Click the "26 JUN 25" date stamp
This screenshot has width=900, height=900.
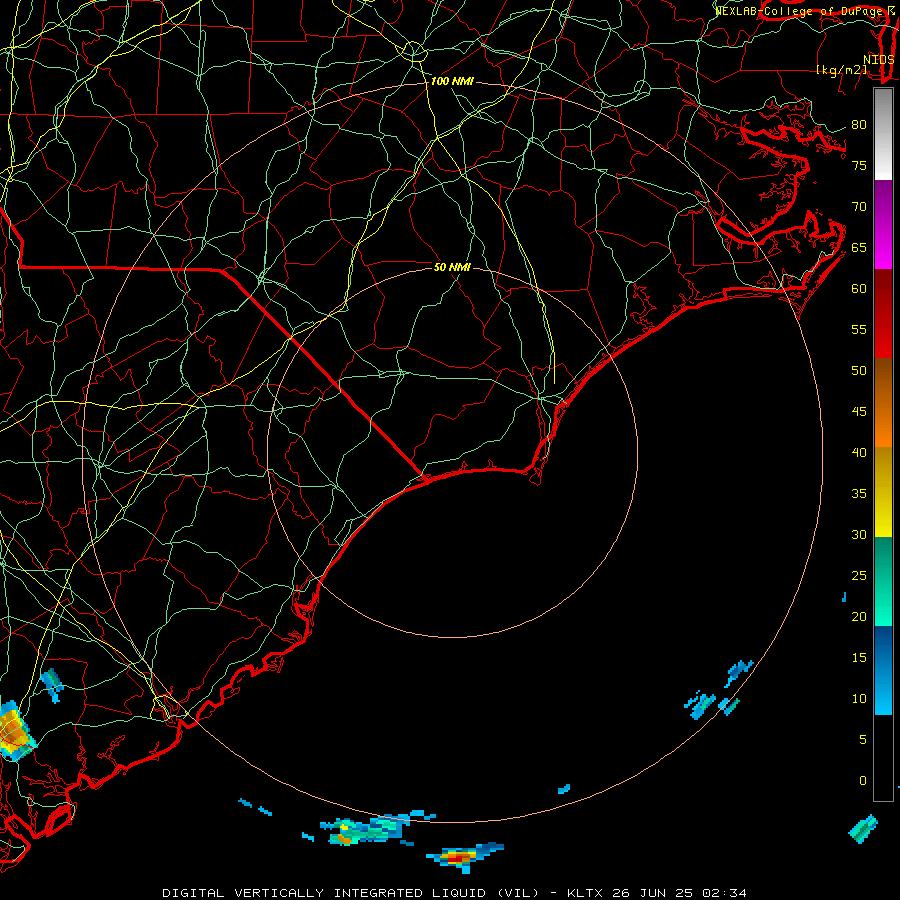654,893
